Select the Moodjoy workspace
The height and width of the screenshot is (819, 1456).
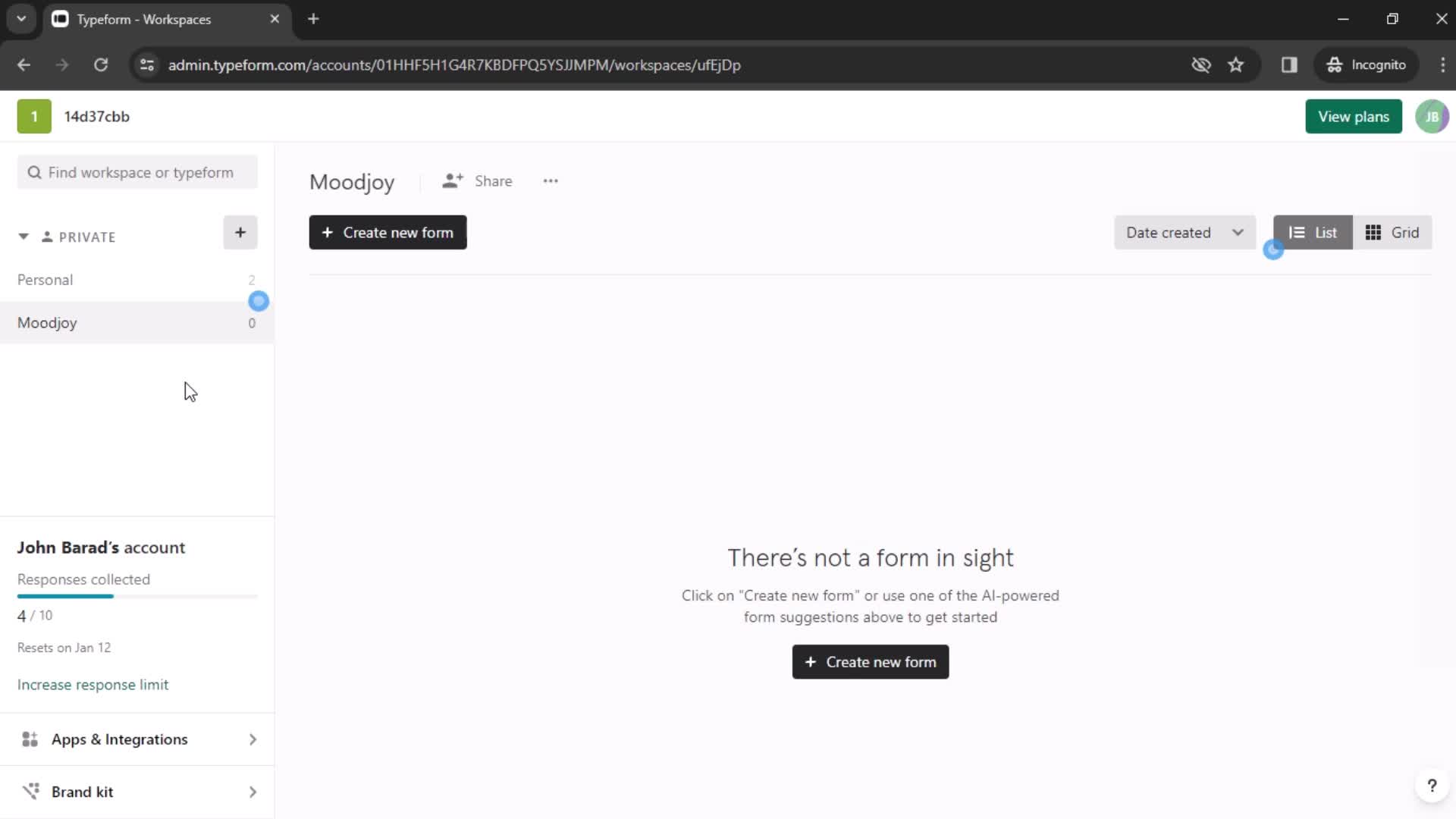click(47, 323)
